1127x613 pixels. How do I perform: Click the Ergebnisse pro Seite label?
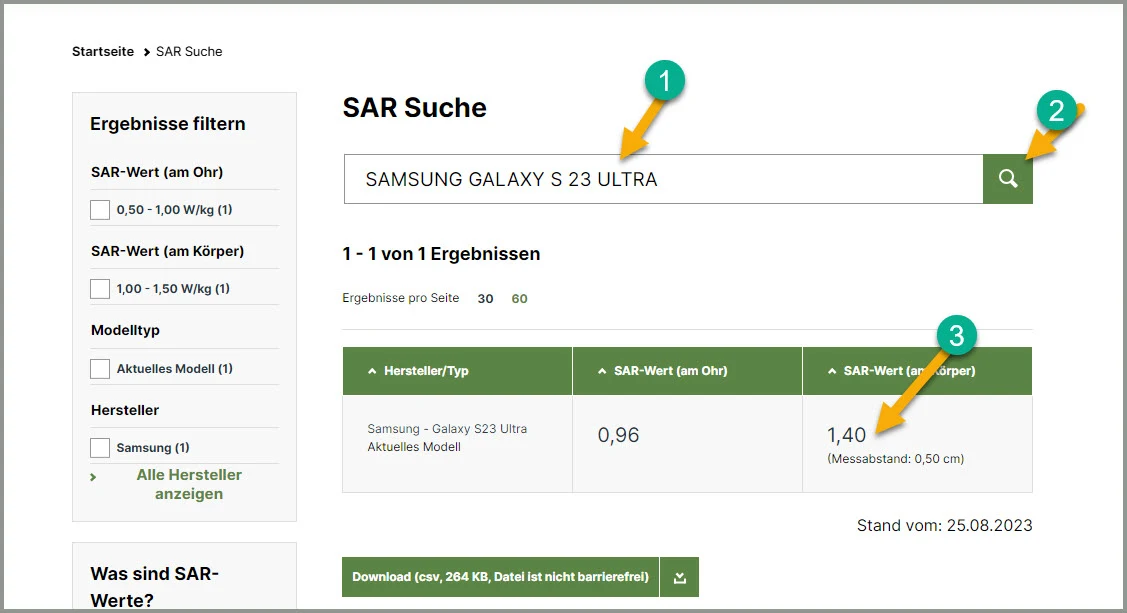(400, 298)
